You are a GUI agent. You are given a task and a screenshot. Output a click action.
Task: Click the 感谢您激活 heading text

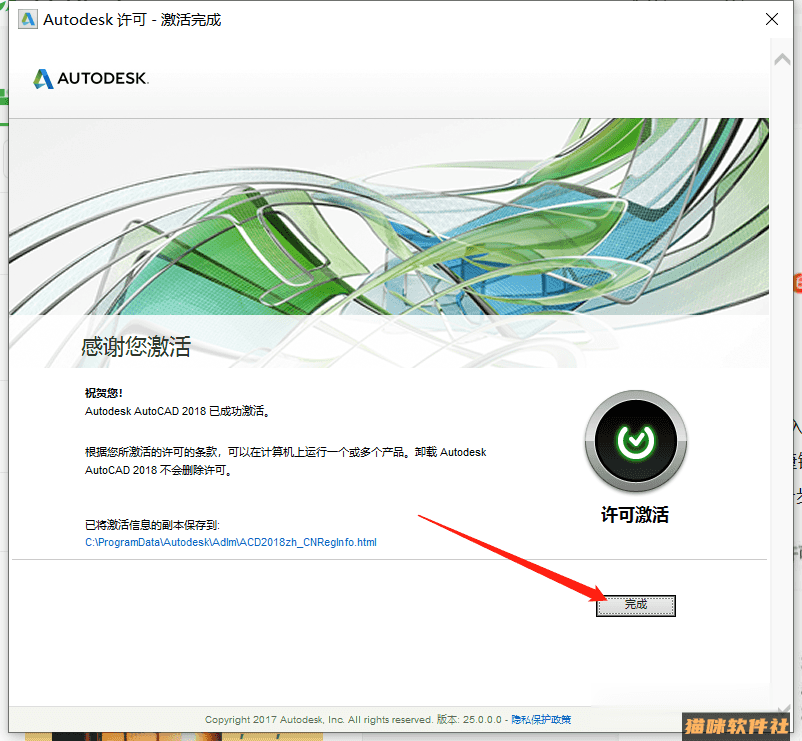click(136, 346)
